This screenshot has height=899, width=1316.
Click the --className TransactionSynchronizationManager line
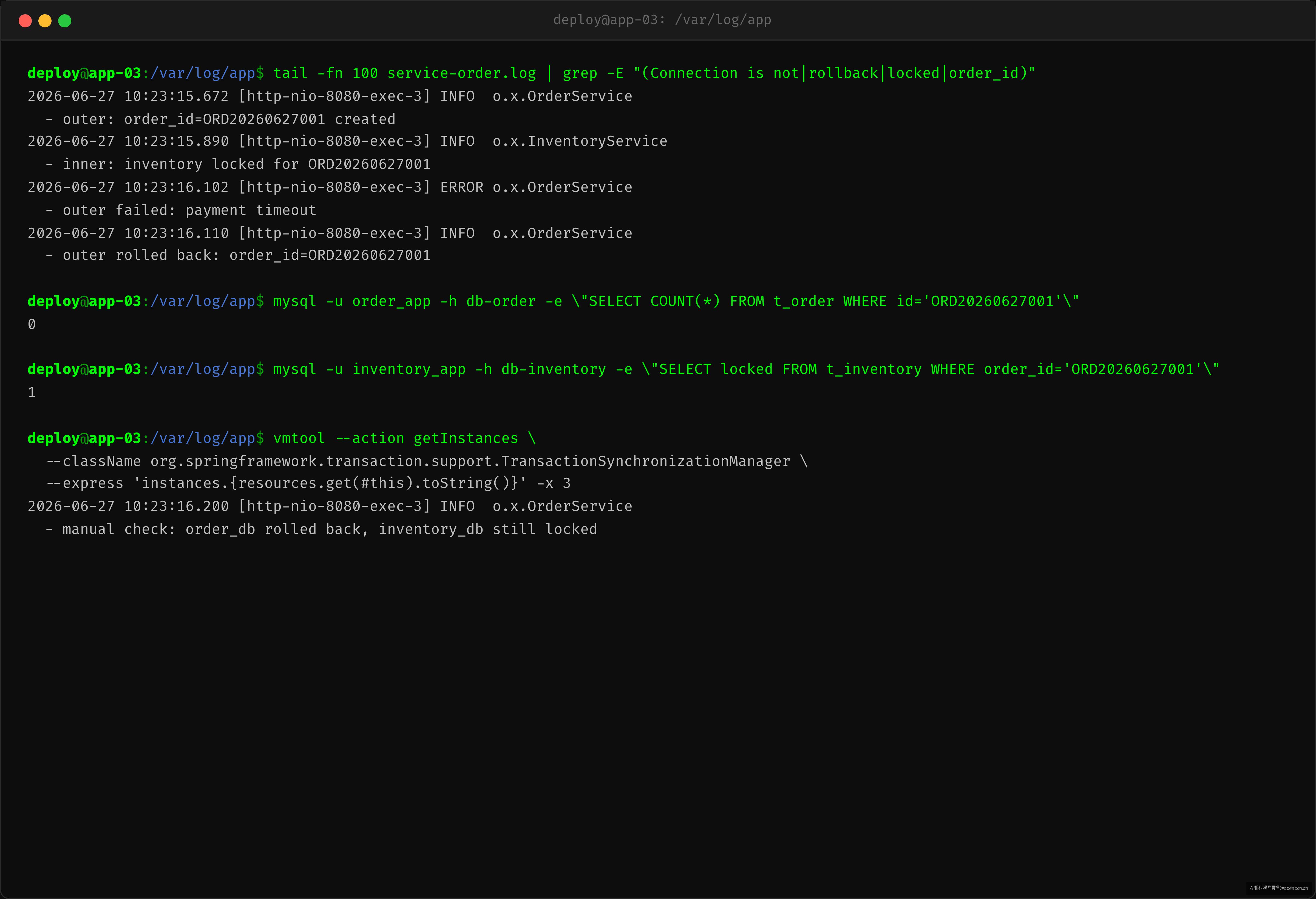tap(427, 461)
